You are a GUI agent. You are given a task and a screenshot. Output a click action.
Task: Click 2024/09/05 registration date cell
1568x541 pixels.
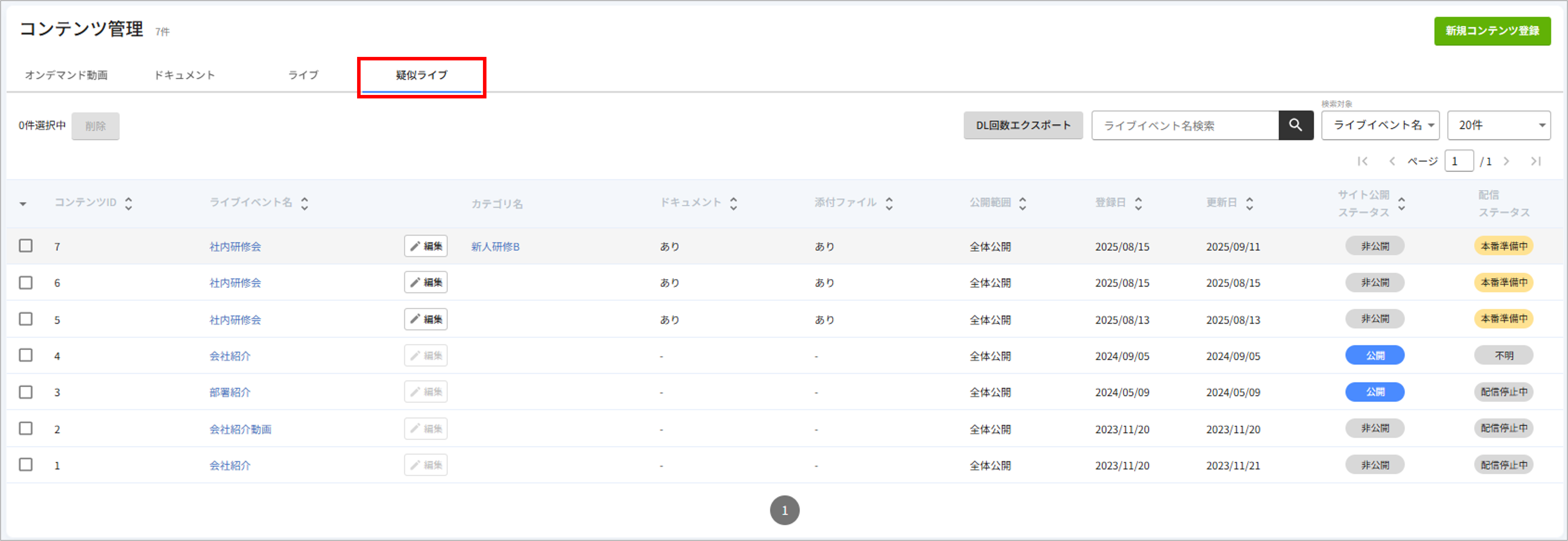click(x=1123, y=357)
